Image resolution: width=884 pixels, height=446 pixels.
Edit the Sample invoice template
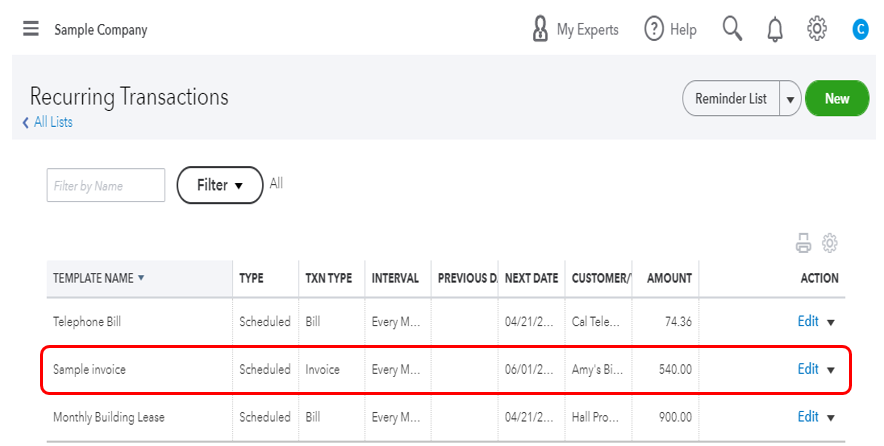pyautogui.click(x=808, y=369)
